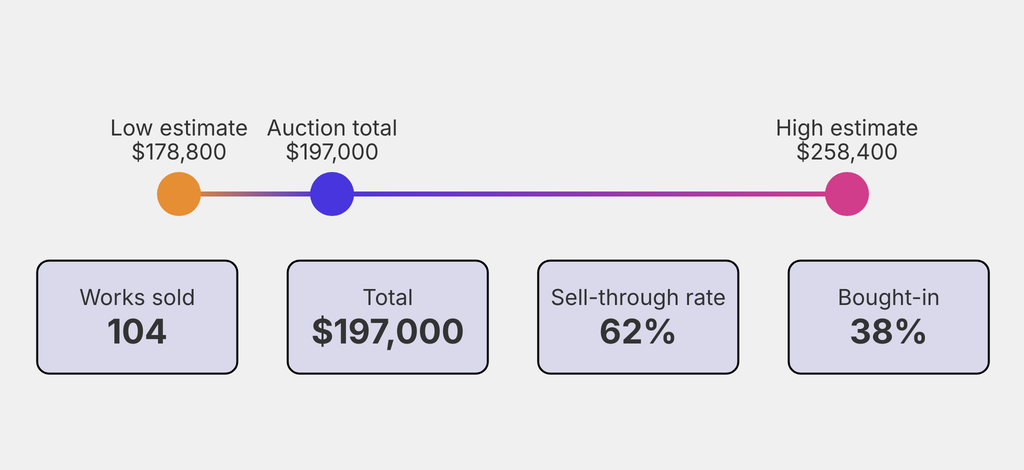The width and height of the screenshot is (1024, 470).
Task: Select the bold 38% figure
Action: point(889,331)
